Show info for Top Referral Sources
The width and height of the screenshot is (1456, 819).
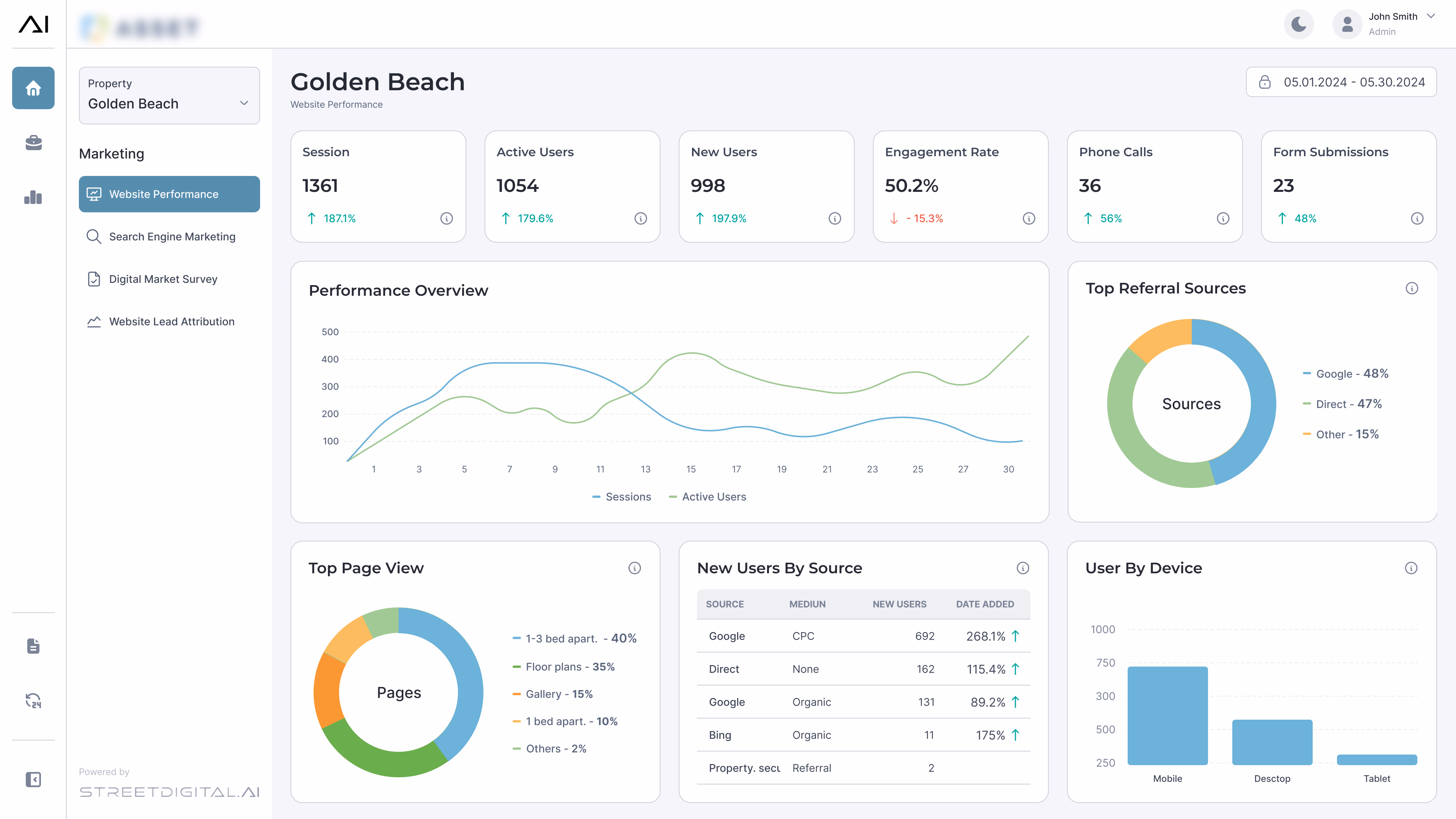click(1412, 288)
